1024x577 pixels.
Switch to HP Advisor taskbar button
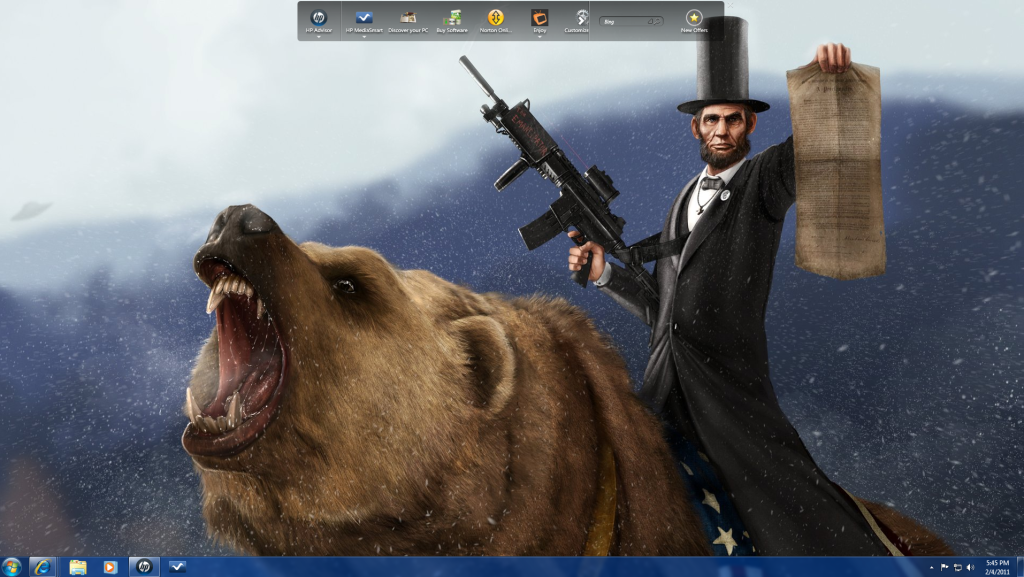coord(144,567)
